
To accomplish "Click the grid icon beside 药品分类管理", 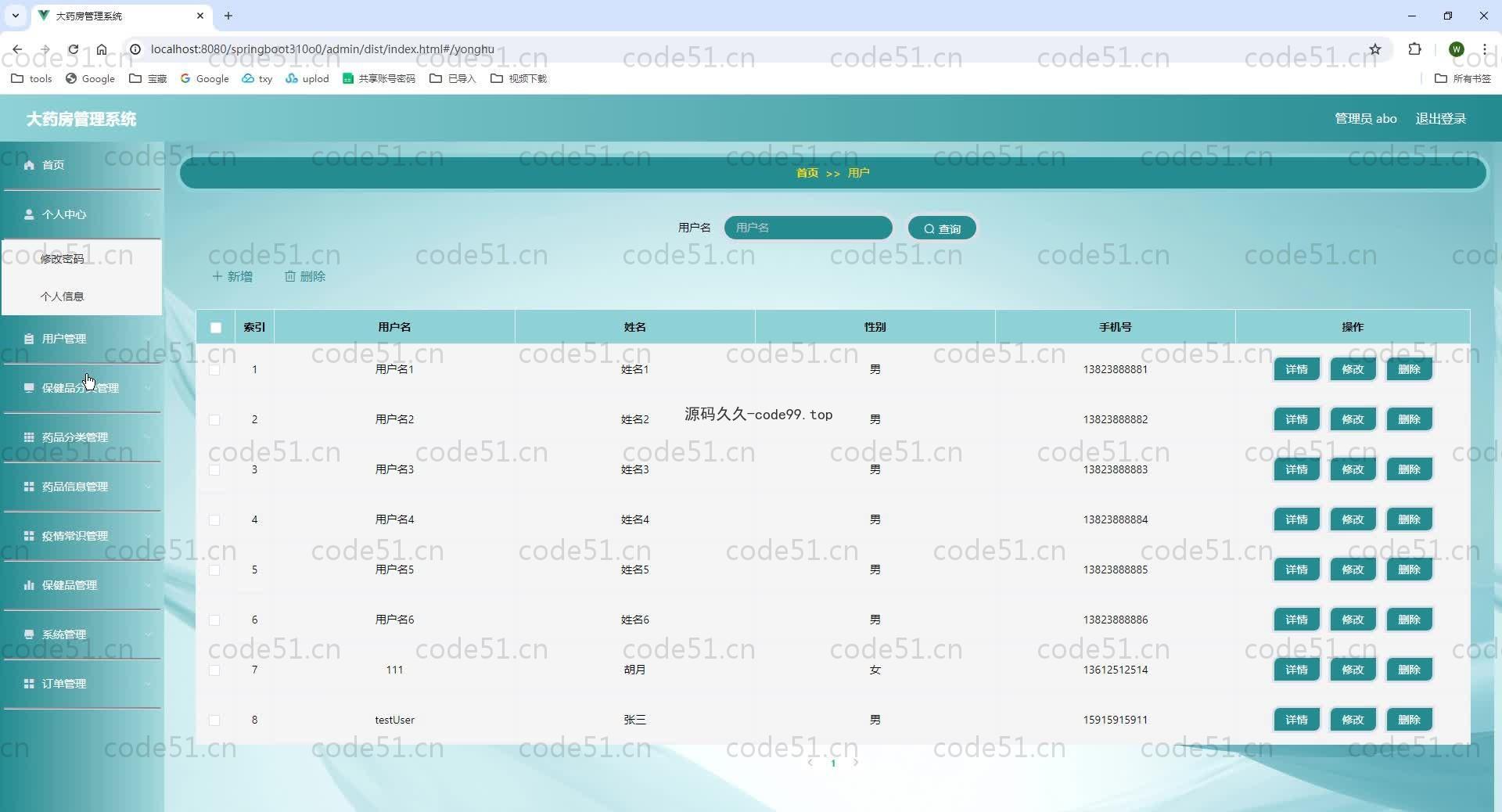I will pyautogui.click(x=29, y=437).
